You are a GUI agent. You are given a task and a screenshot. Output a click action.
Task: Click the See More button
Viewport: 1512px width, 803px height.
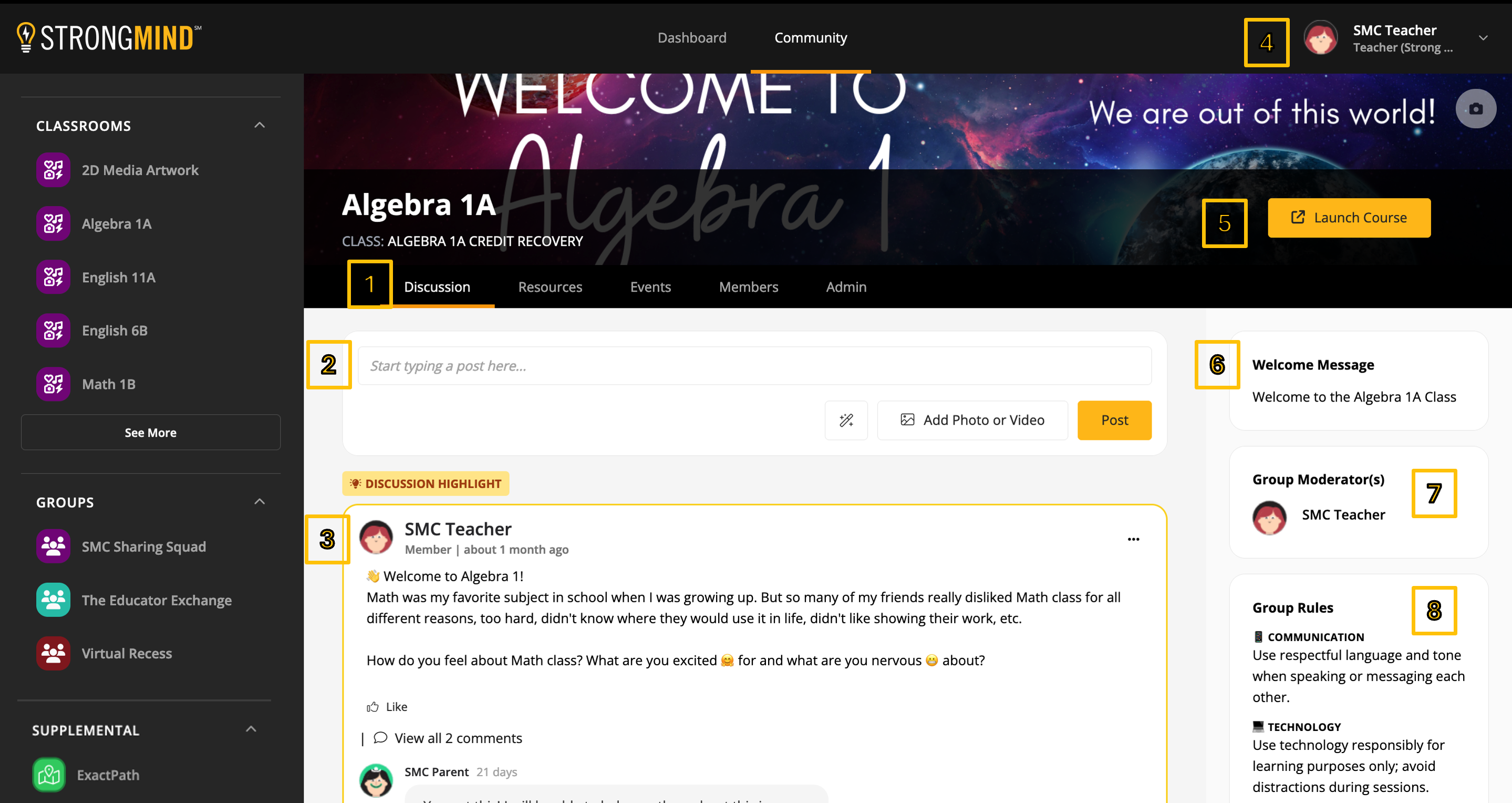pyautogui.click(x=150, y=433)
